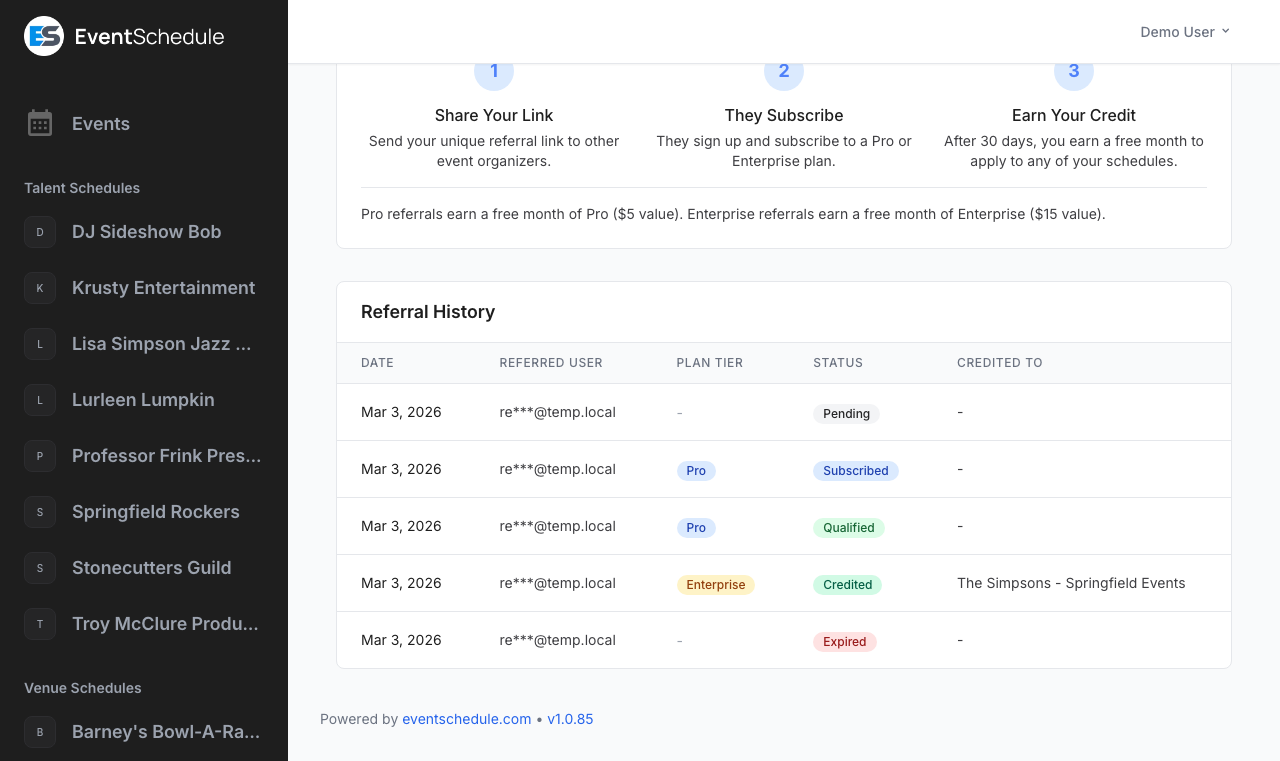Open the Demo User account dropdown

point(1185,31)
